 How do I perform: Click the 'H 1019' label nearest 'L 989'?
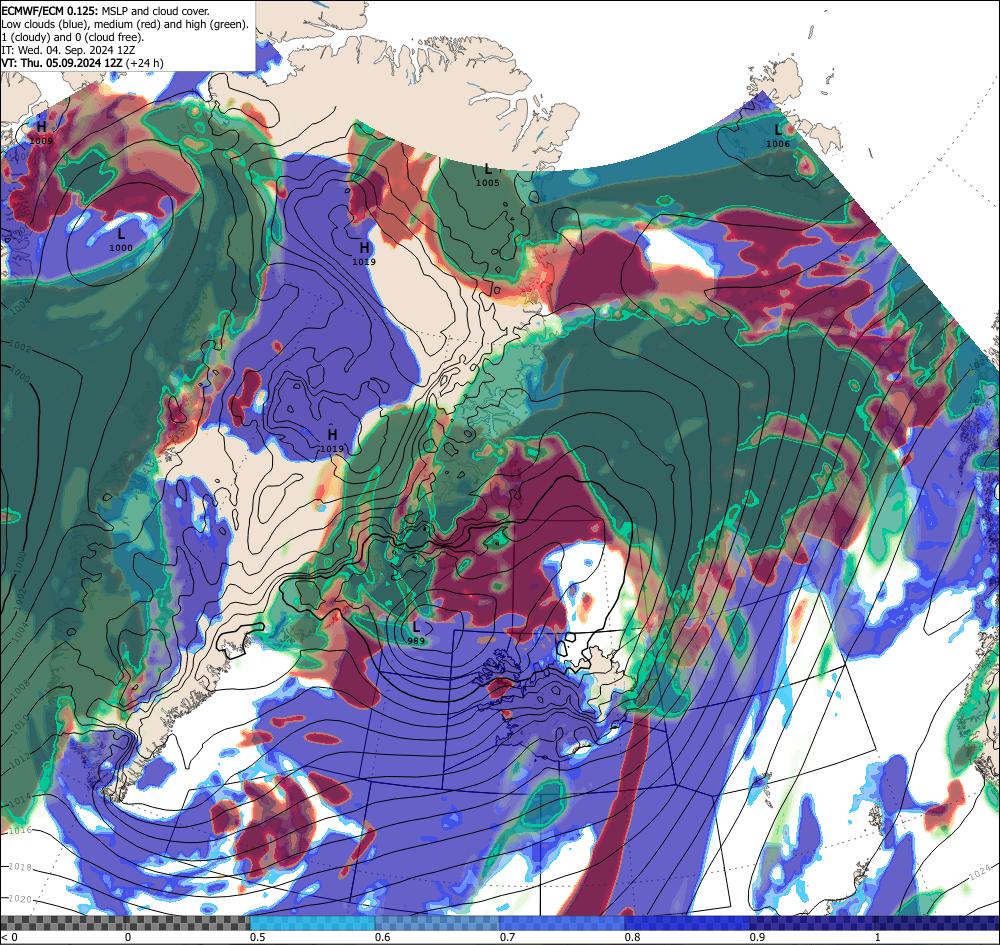tap(332, 441)
